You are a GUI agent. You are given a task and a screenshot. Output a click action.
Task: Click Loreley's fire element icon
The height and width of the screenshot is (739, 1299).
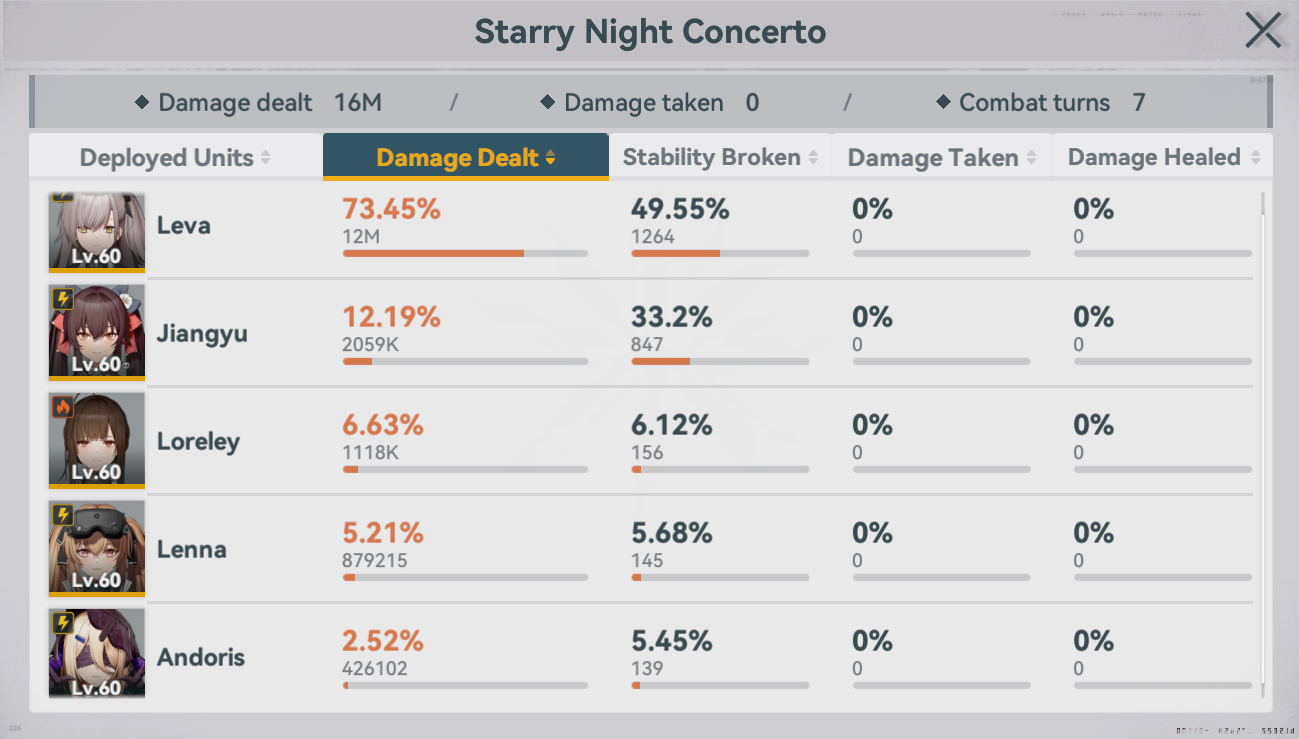(62, 406)
